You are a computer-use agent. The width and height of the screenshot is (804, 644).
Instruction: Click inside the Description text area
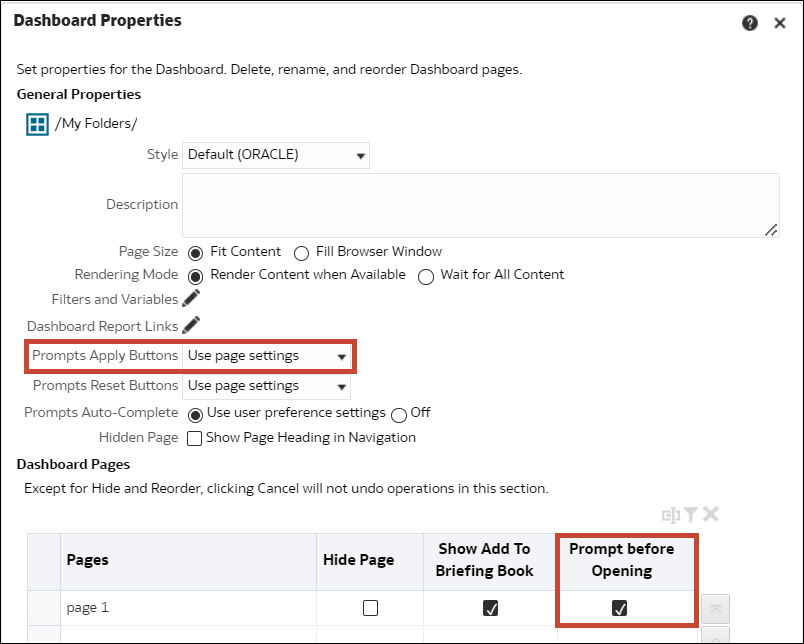coord(481,205)
